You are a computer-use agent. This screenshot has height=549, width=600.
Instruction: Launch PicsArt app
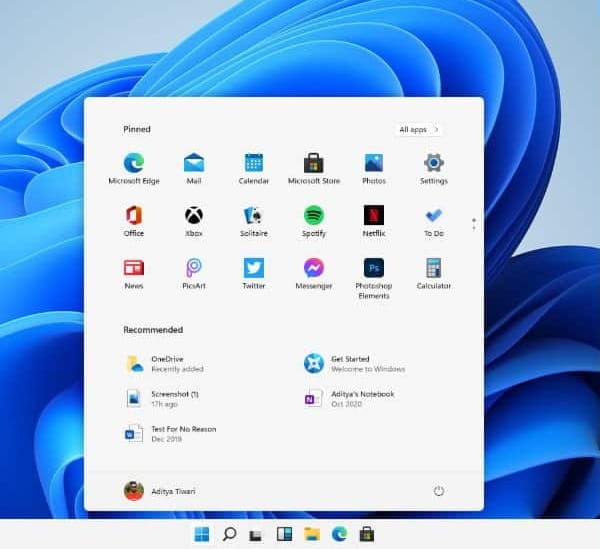click(x=194, y=274)
